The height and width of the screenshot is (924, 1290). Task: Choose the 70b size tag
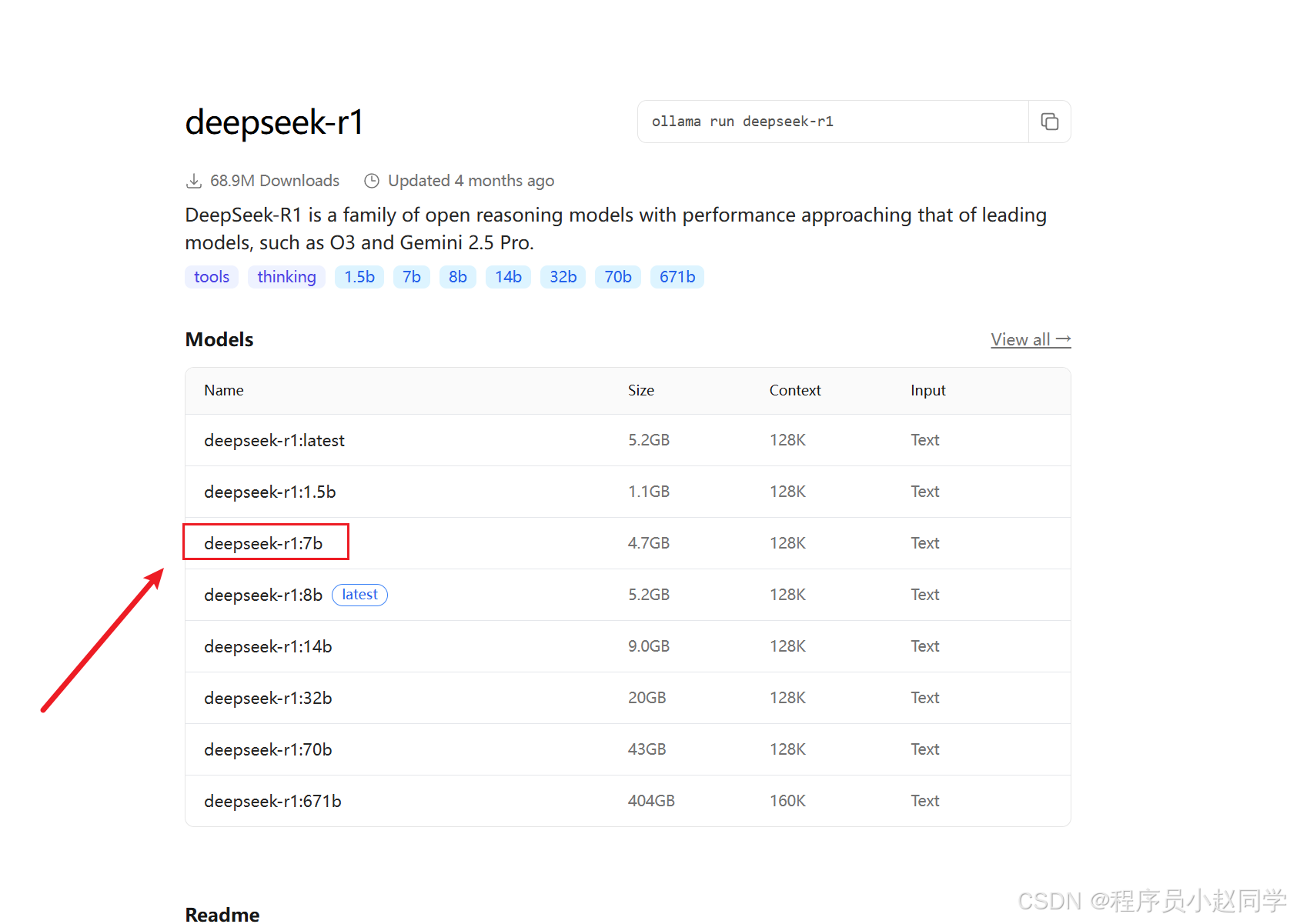coord(618,277)
